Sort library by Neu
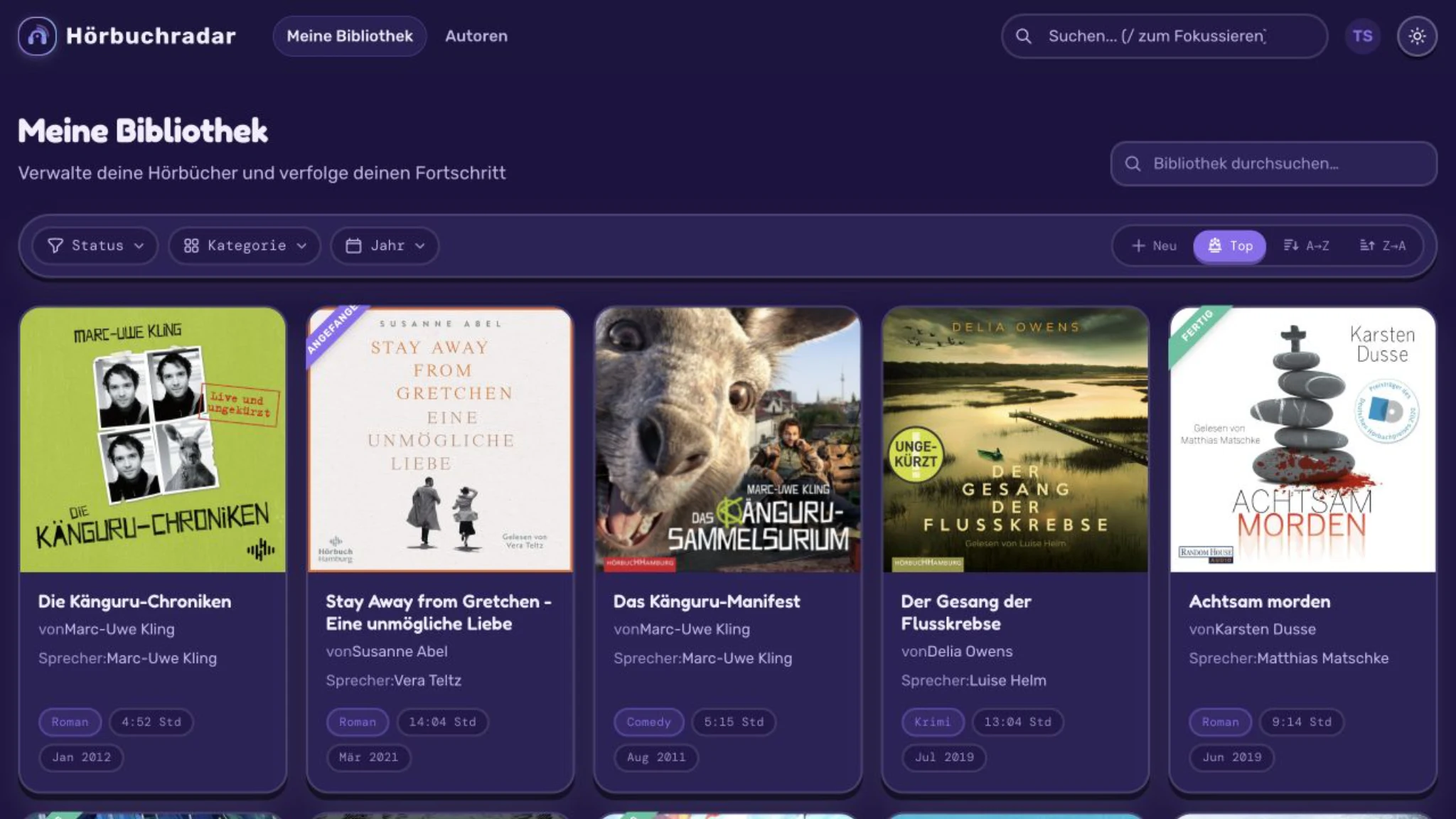 point(1155,246)
